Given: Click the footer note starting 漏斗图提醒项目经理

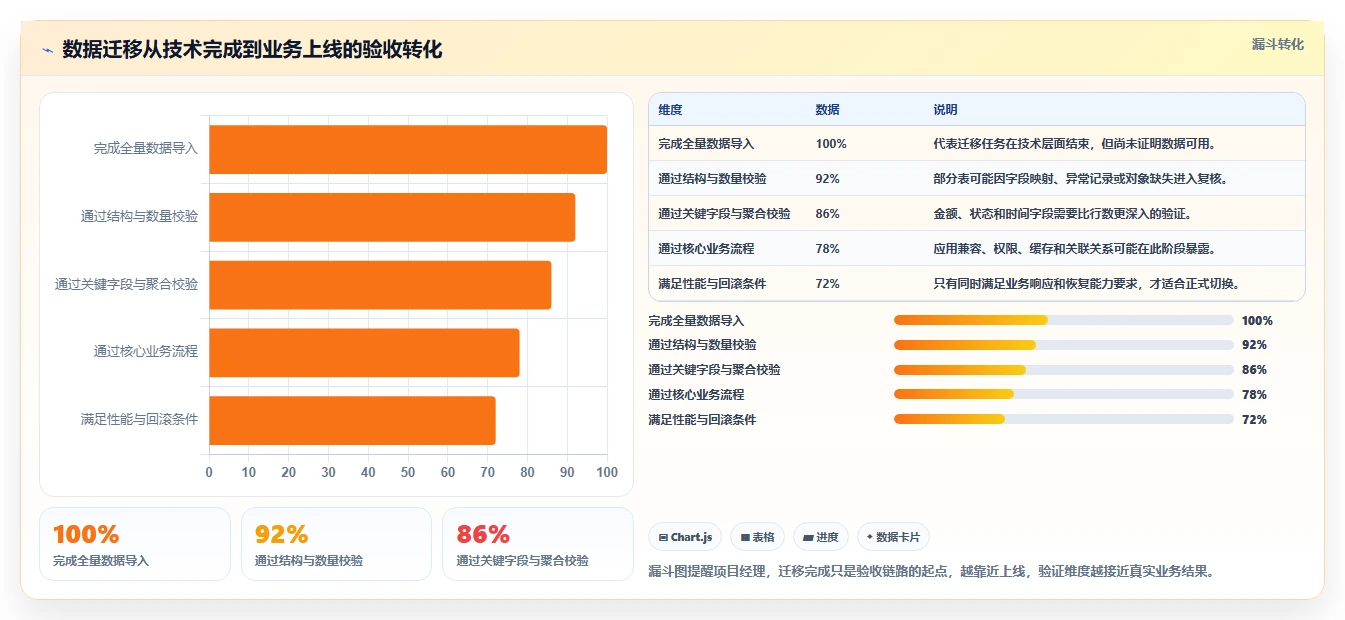Looking at the screenshot, I should tap(931, 571).
